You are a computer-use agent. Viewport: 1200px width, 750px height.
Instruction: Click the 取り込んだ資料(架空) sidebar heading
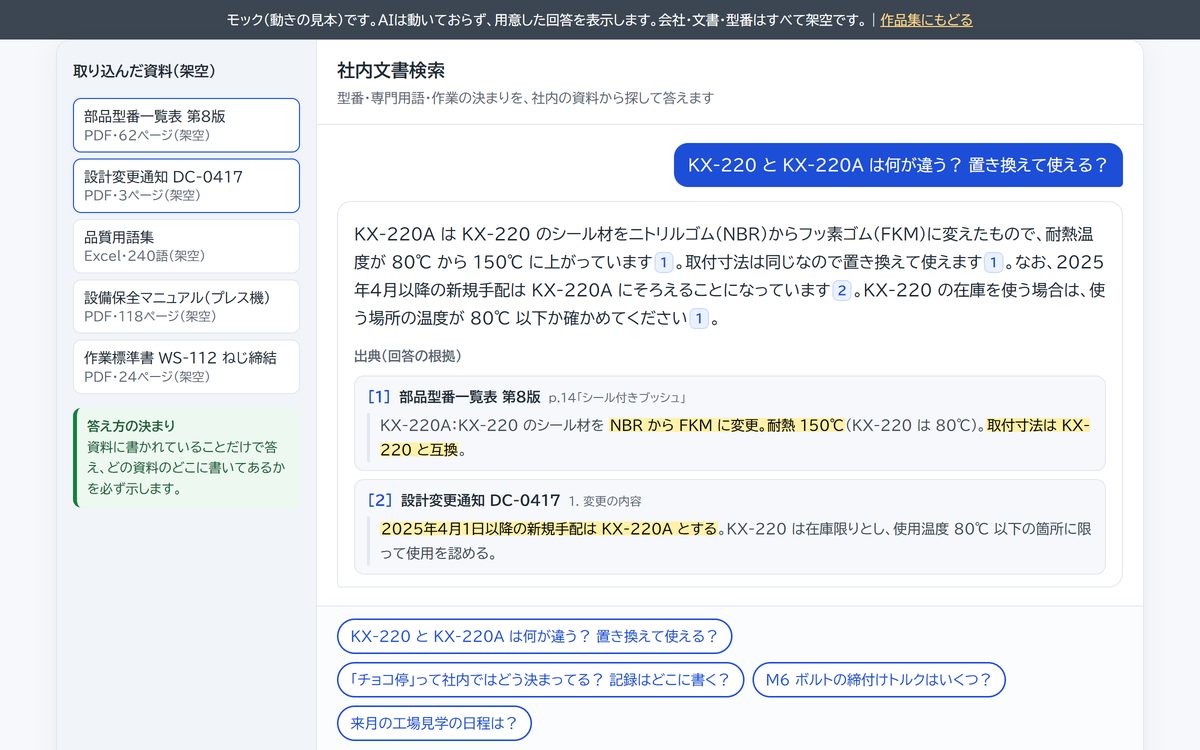pyautogui.click(x=144, y=71)
